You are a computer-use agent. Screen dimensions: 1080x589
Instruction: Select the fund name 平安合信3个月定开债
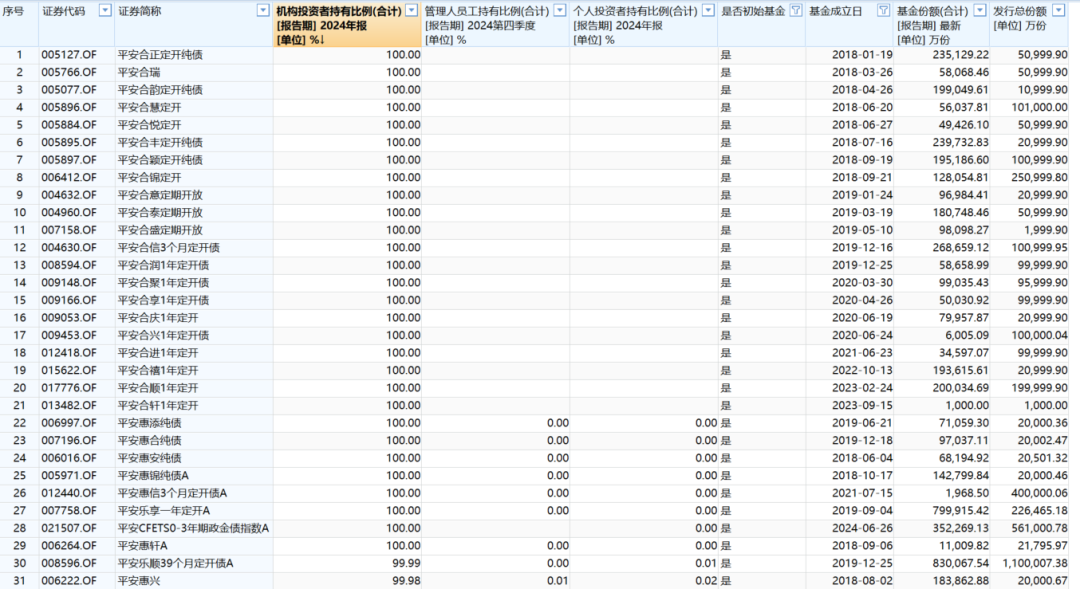169,247
